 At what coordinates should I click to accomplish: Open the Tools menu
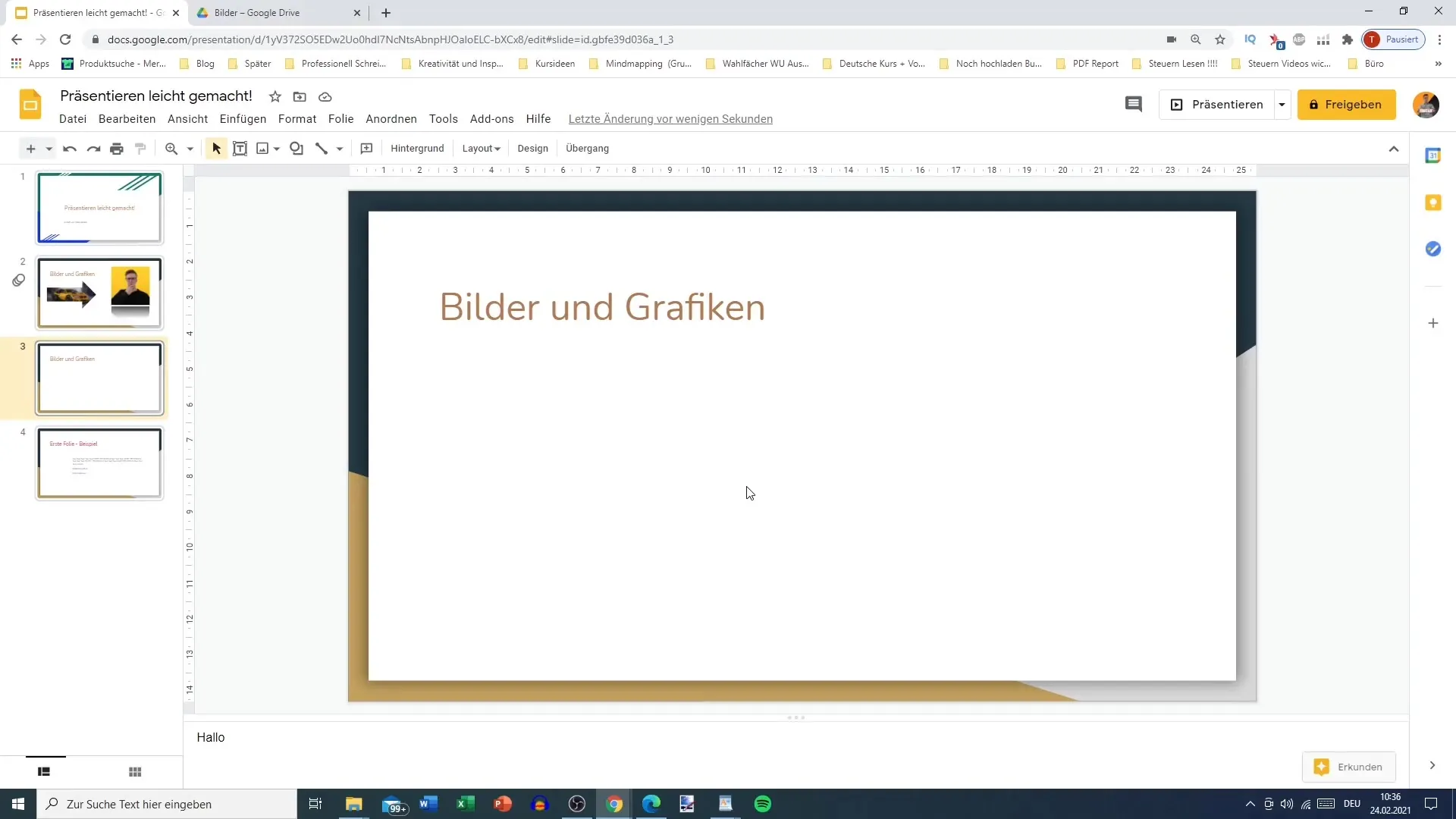pos(443,119)
